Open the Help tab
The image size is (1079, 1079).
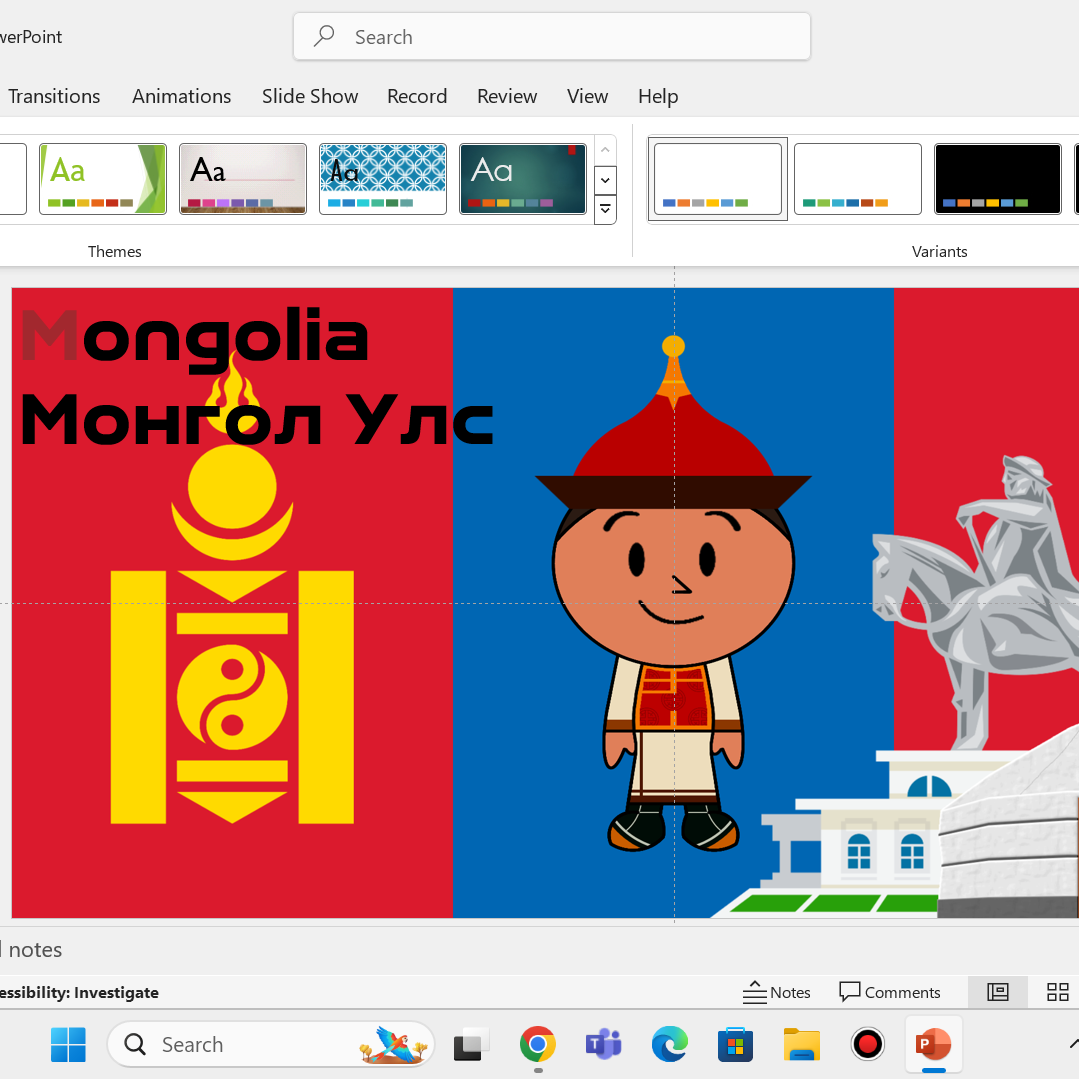pyautogui.click(x=658, y=96)
